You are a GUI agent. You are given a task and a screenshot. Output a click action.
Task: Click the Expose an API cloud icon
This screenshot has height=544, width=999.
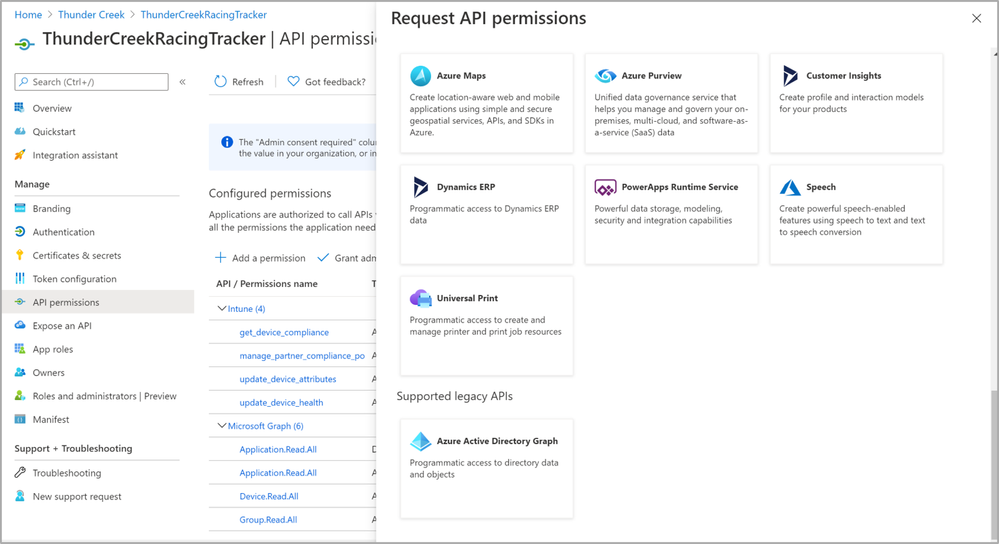click(20, 326)
